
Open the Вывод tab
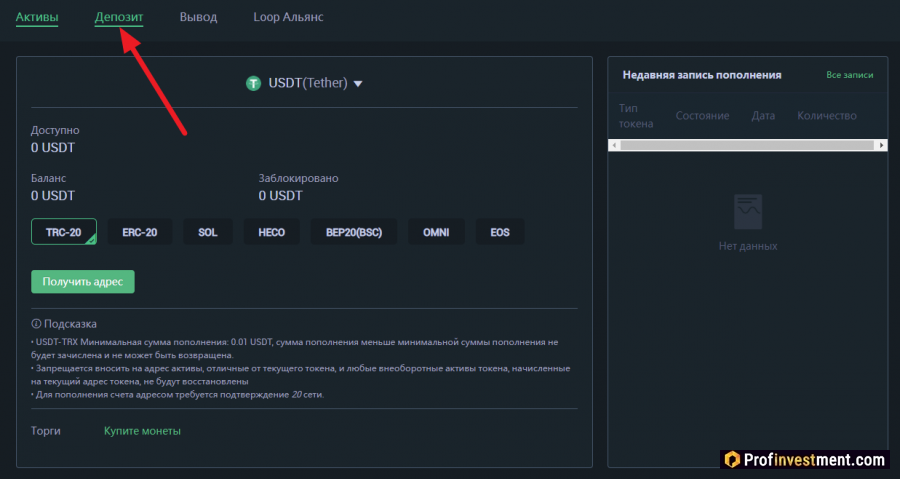coord(198,17)
